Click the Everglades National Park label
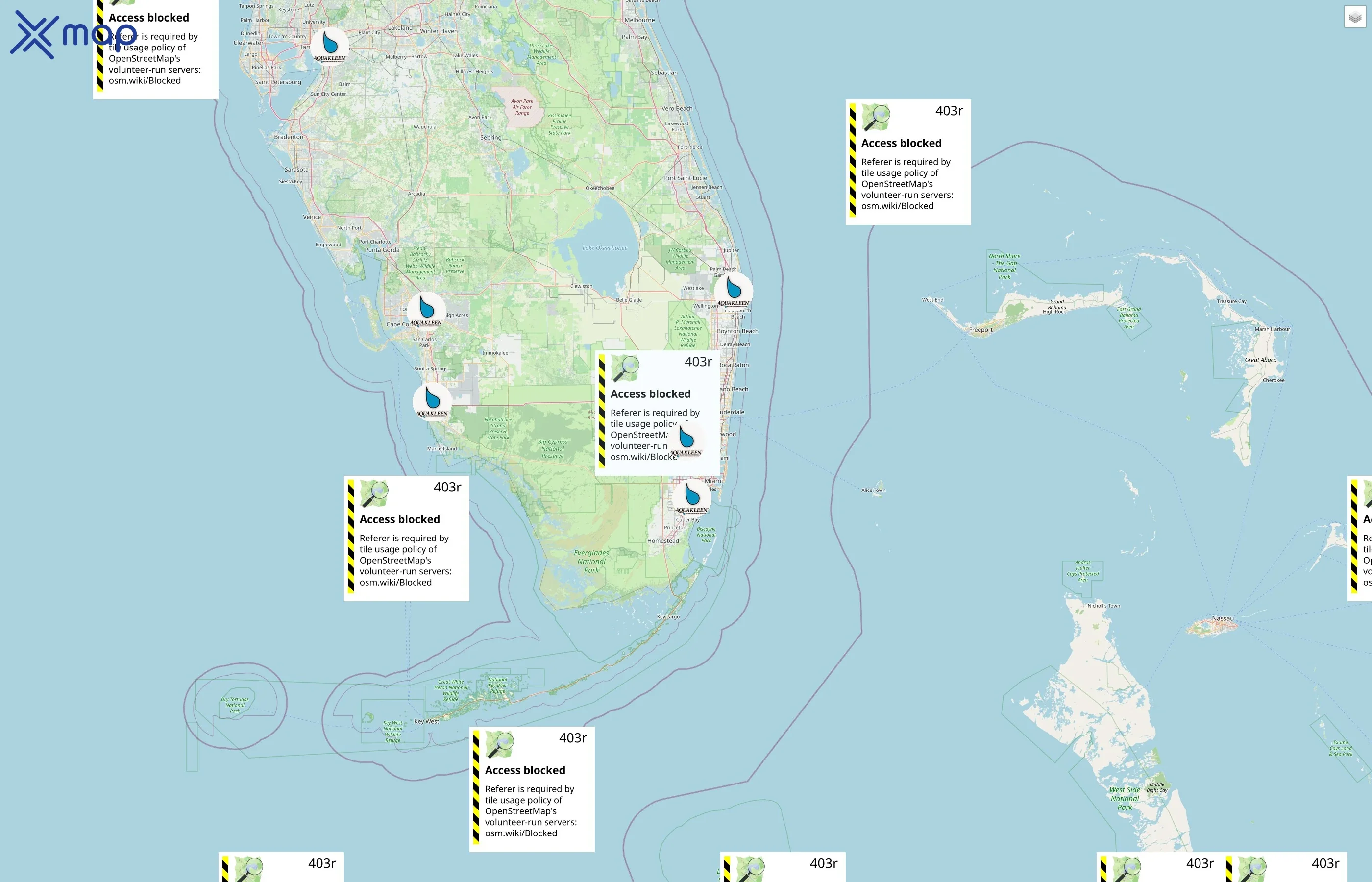 tap(591, 562)
